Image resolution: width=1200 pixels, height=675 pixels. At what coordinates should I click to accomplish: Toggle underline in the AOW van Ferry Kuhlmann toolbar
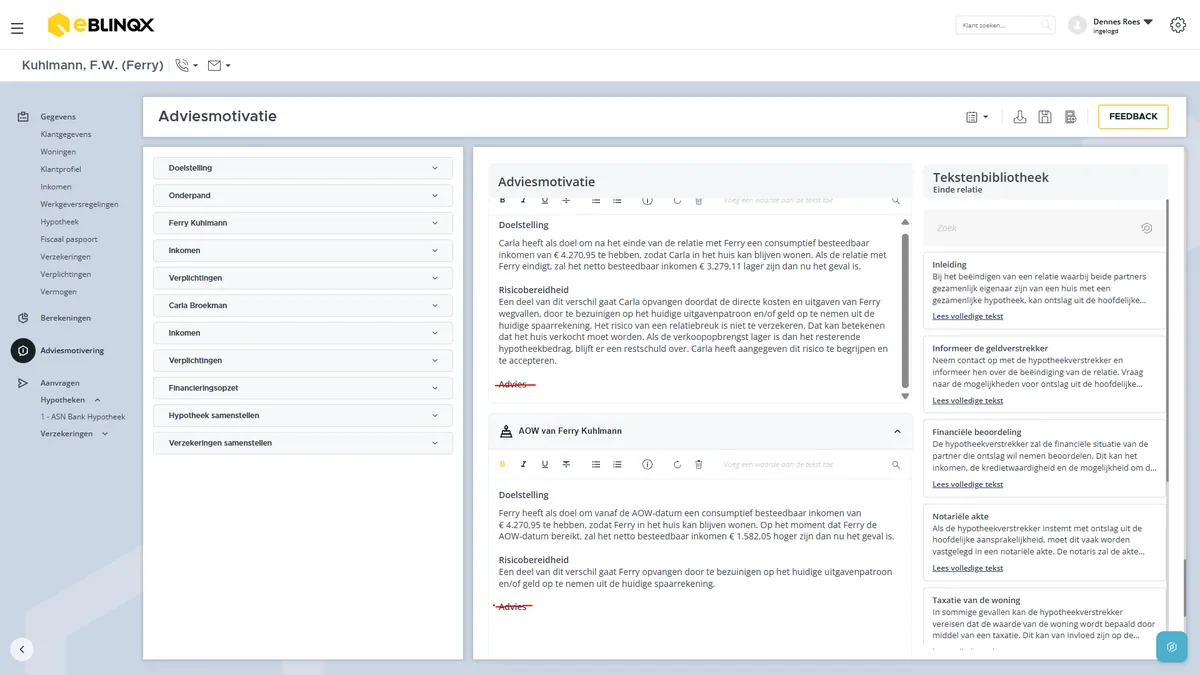(x=545, y=464)
